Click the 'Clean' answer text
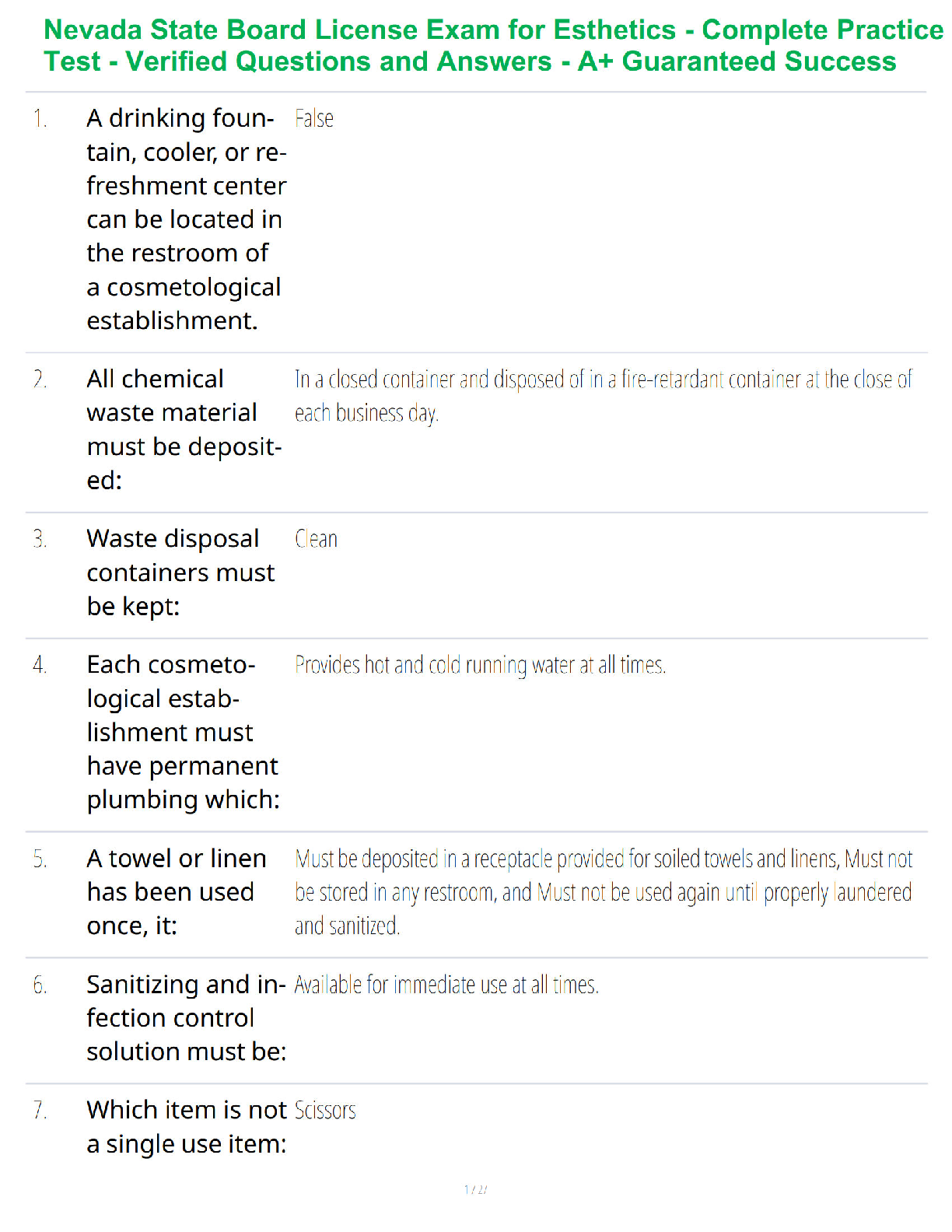Viewport: 952px width, 1232px height. point(317,539)
